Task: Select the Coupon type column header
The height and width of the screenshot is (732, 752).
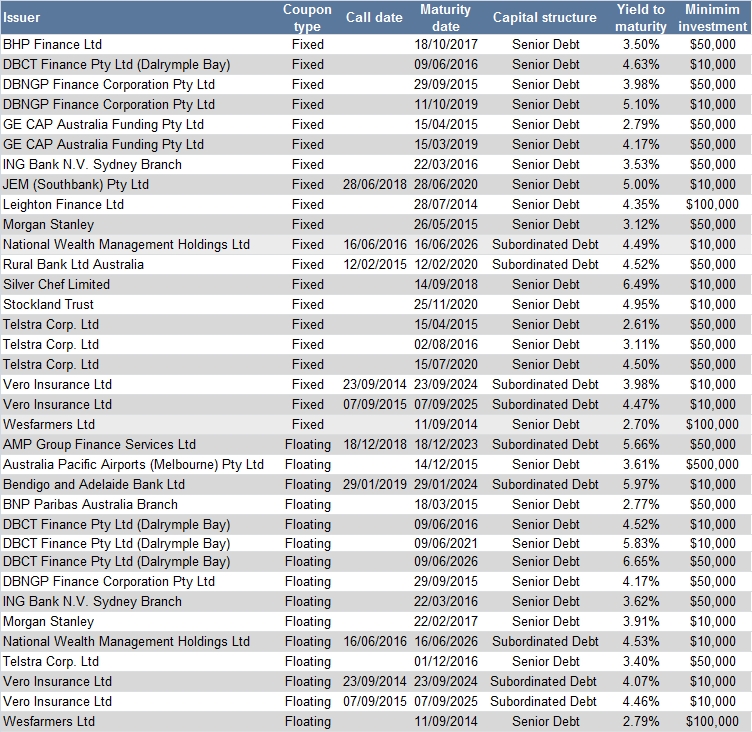Action: point(307,17)
